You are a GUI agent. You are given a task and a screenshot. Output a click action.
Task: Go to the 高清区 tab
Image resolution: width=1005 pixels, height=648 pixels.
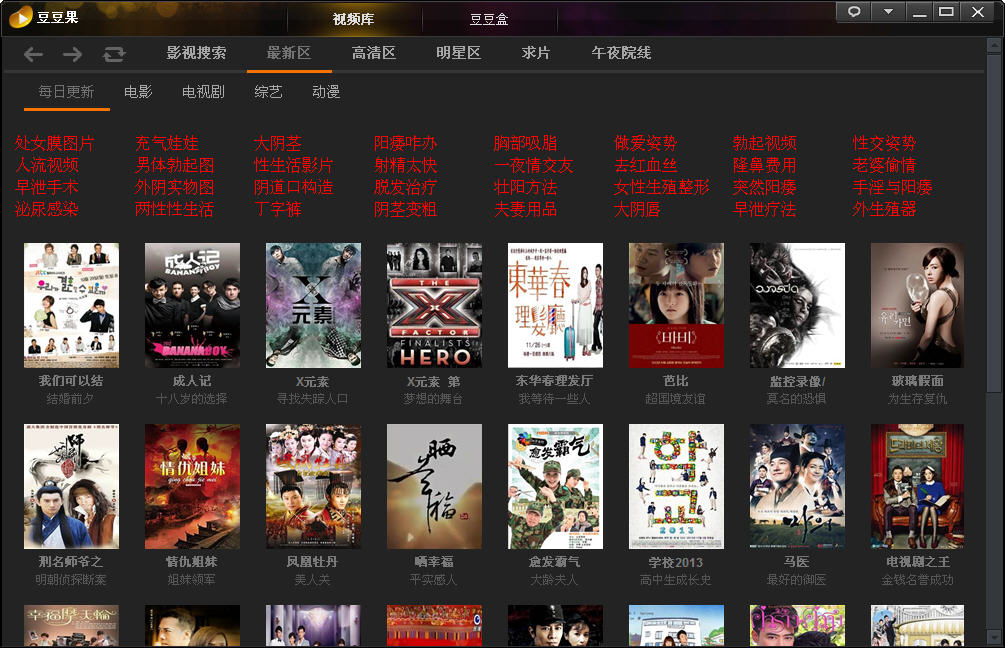pos(374,53)
